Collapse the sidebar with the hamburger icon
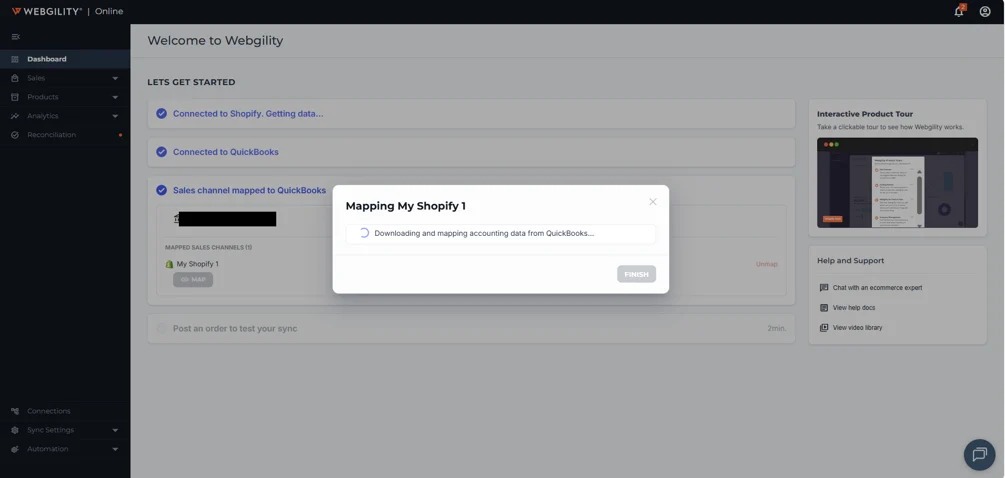 pyautogui.click(x=15, y=37)
